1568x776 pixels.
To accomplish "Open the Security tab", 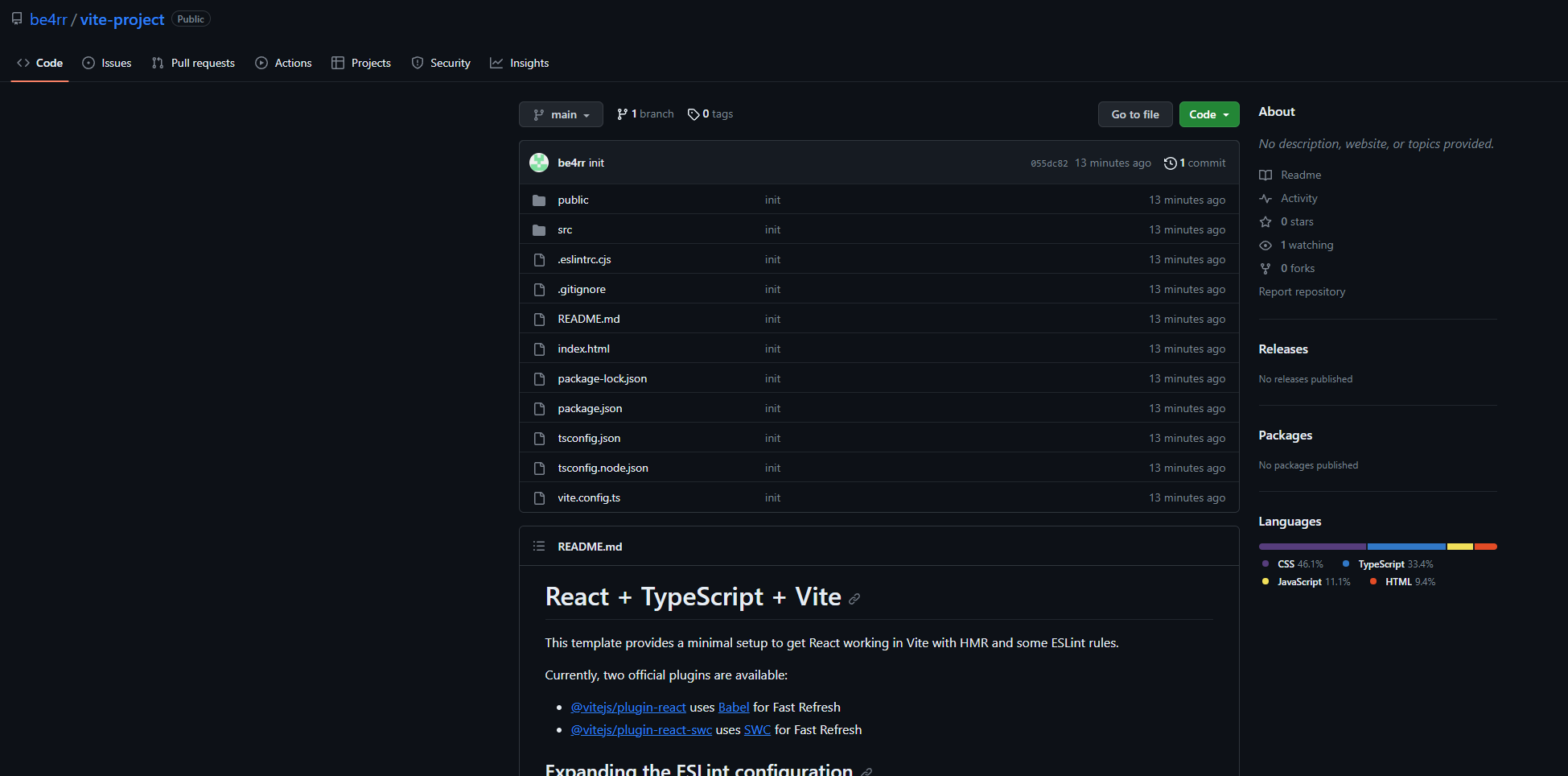I will (441, 63).
